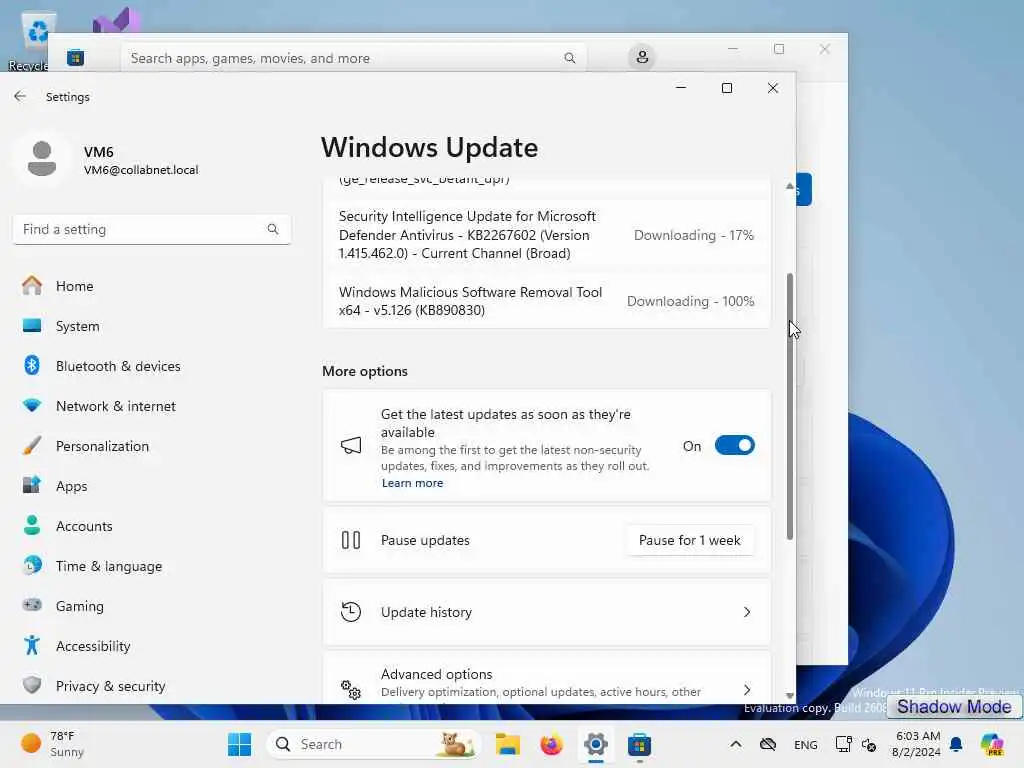The height and width of the screenshot is (768, 1024).
Task: Follow the Learn more link
Action: pyautogui.click(x=412, y=483)
